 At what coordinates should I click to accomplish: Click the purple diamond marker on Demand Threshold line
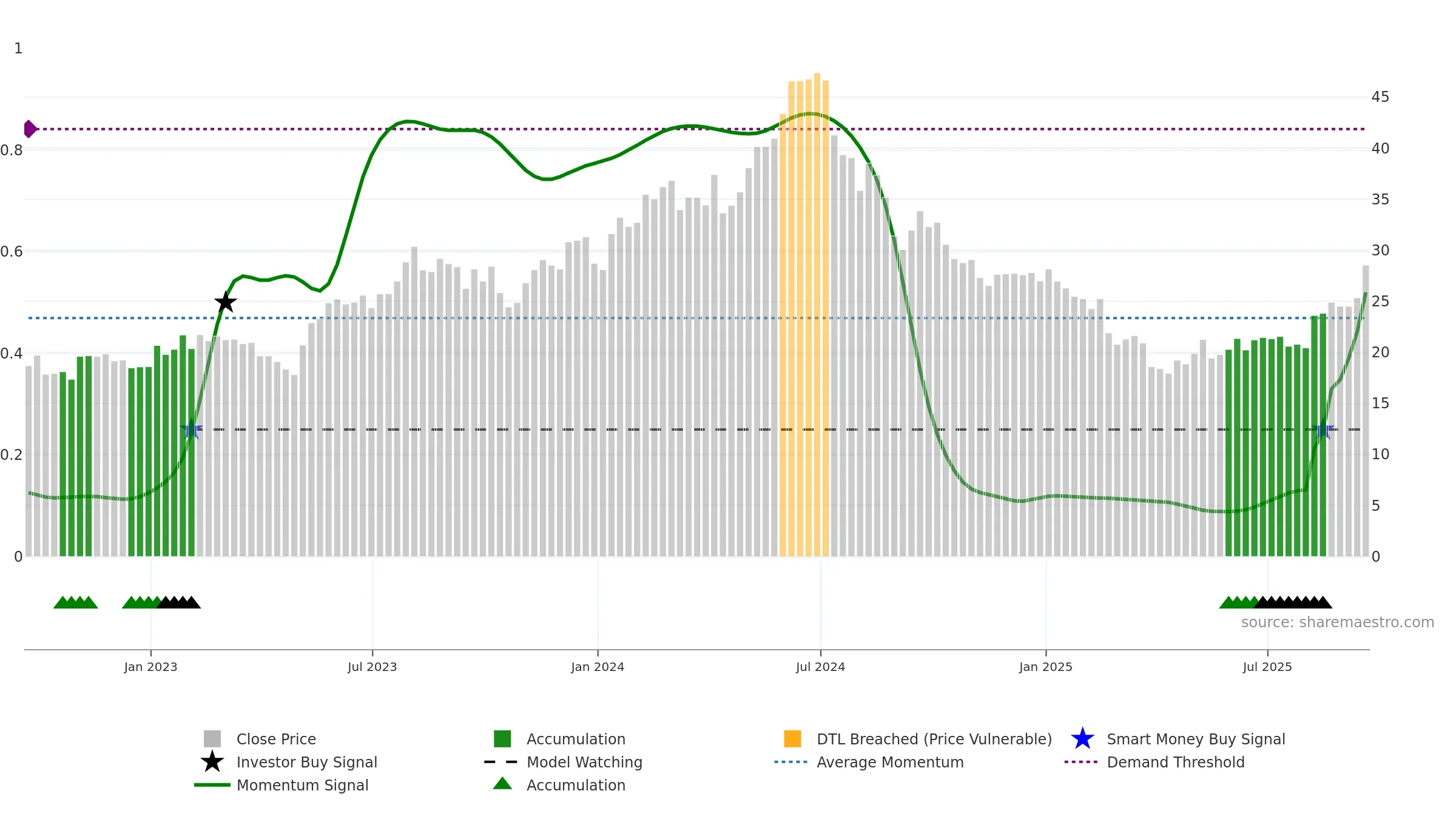click(30, 129)
